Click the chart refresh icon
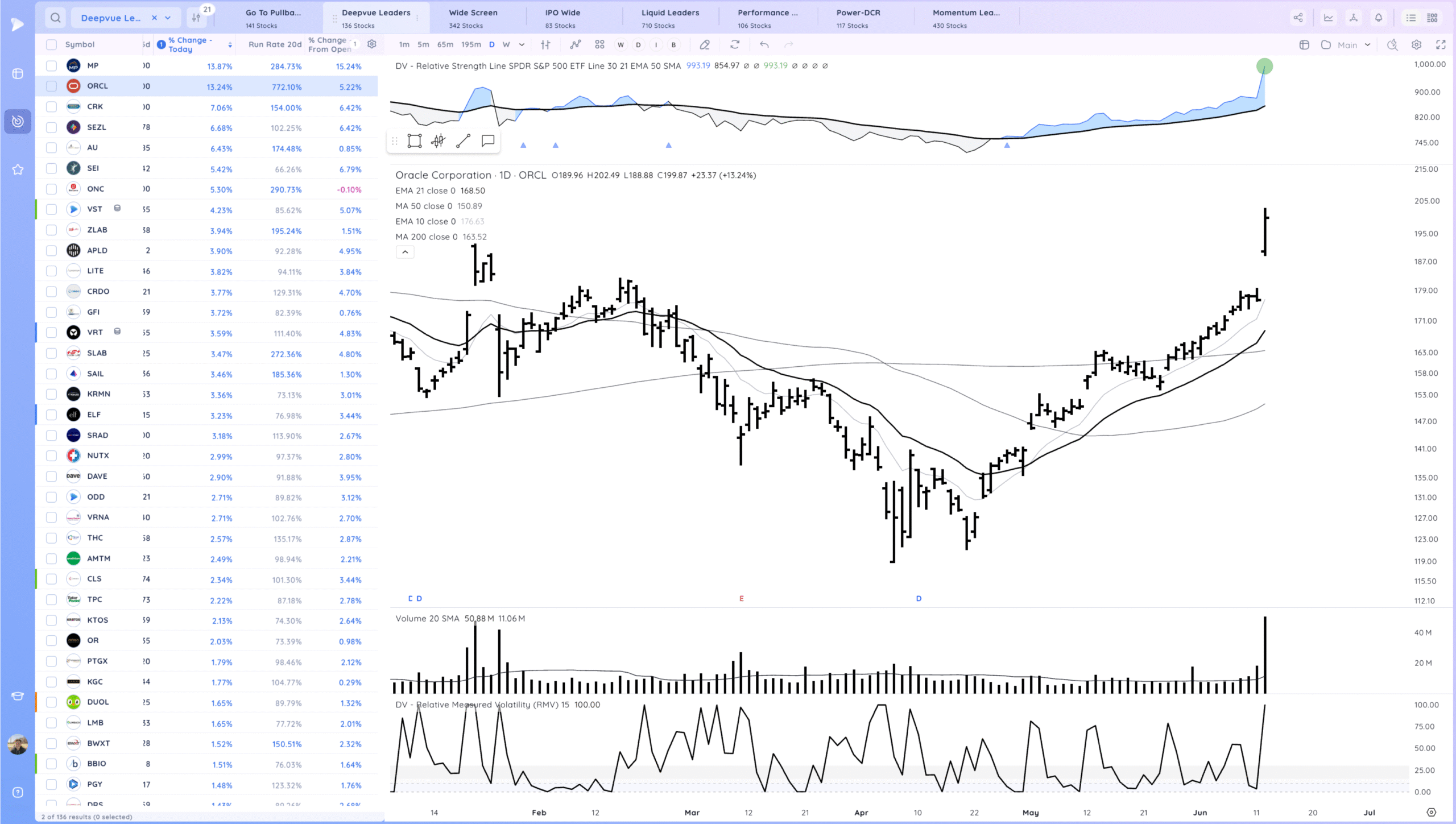 pos(735,44)
